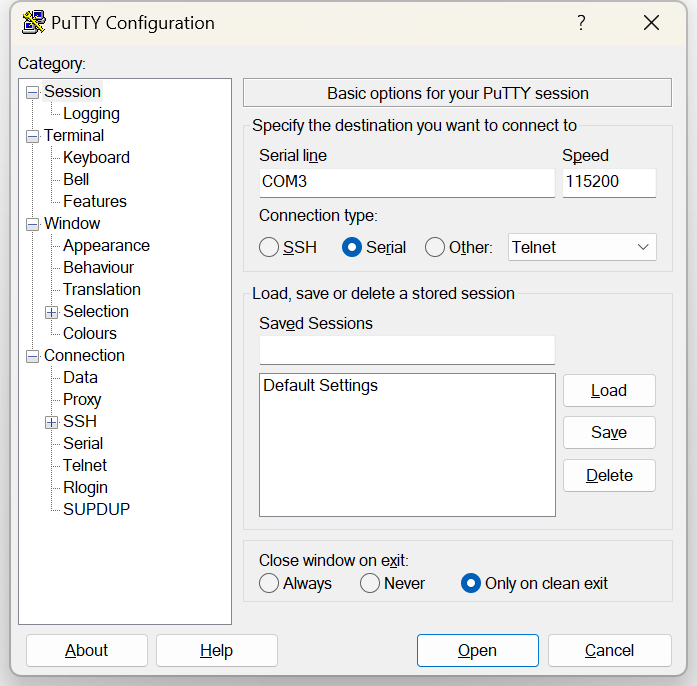The image size is (697, 686).
Task: Click the About button
Action: click(x=87, y=650)
